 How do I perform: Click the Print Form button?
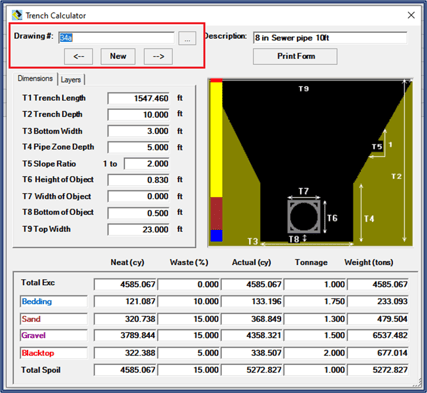point(295,56)
